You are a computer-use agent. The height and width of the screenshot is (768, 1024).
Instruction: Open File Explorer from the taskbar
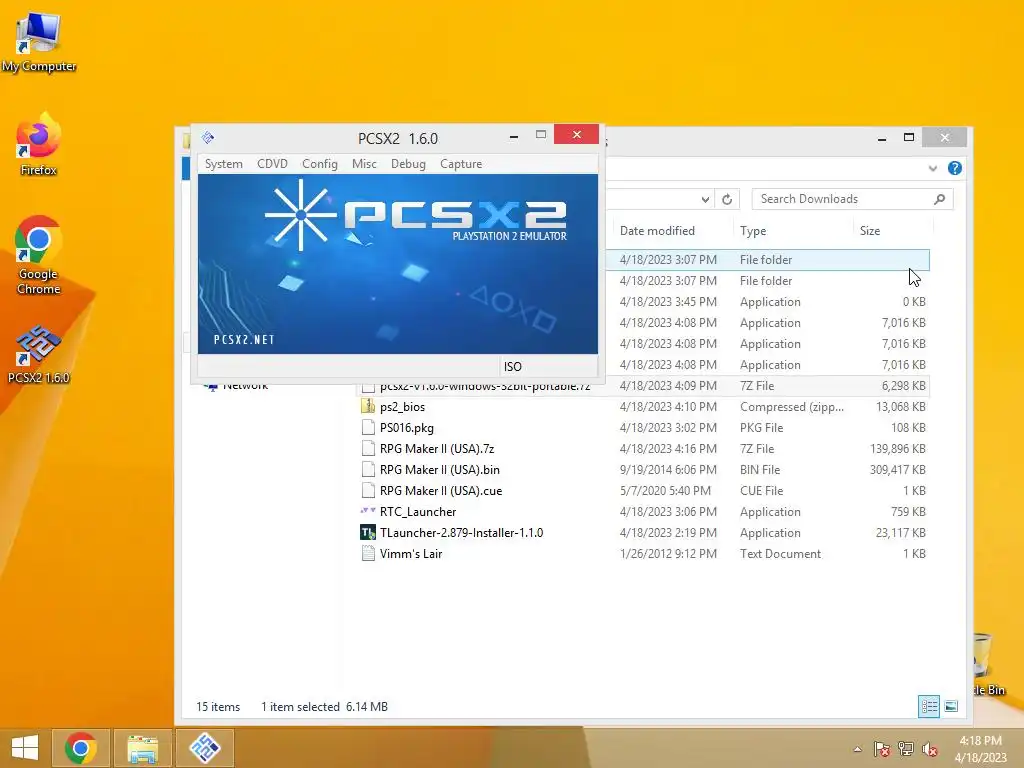tap(142, 748)
